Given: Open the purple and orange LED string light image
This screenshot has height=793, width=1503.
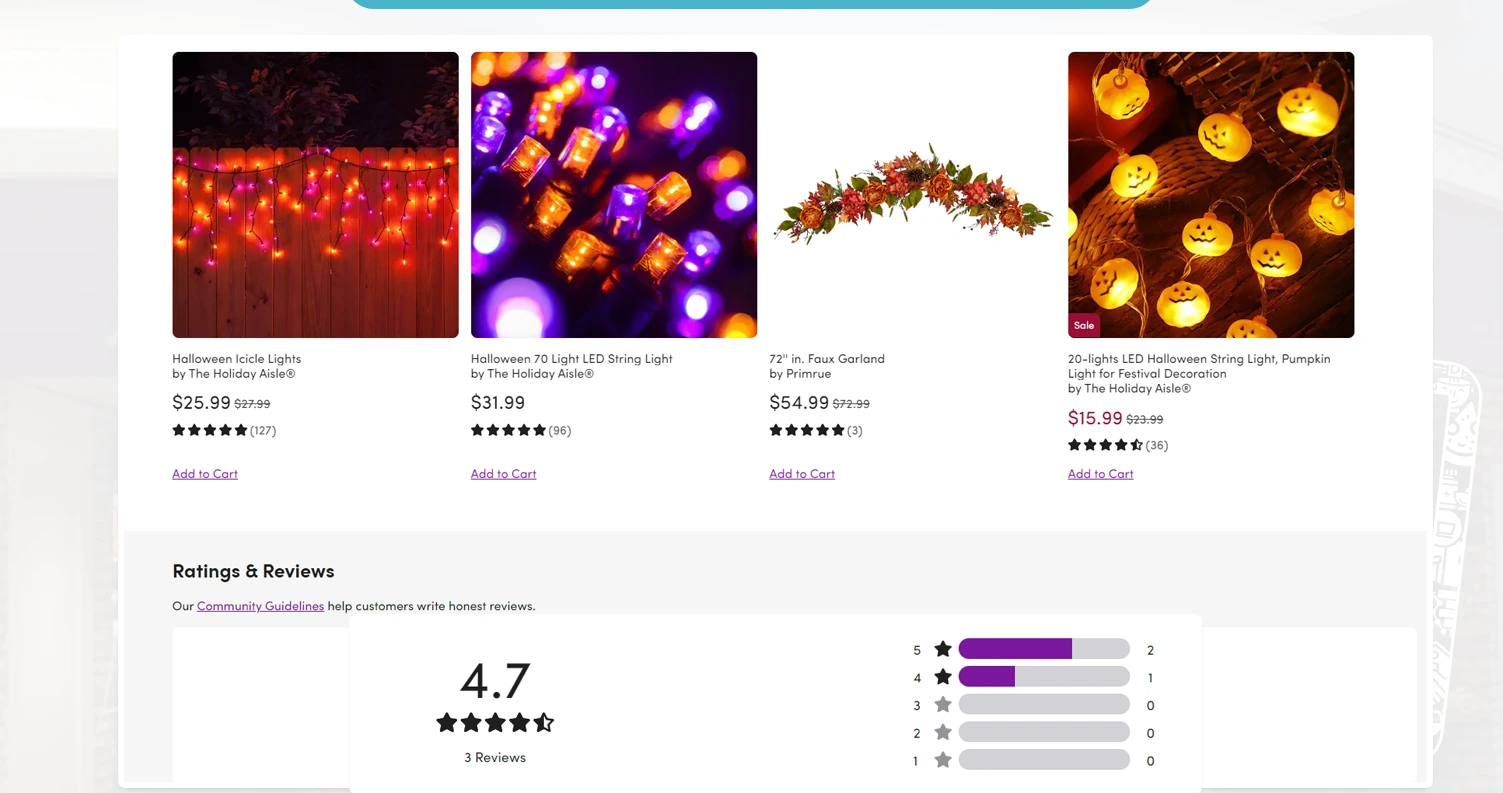Looking at the screenshot, I should click(x=613, y=195).
